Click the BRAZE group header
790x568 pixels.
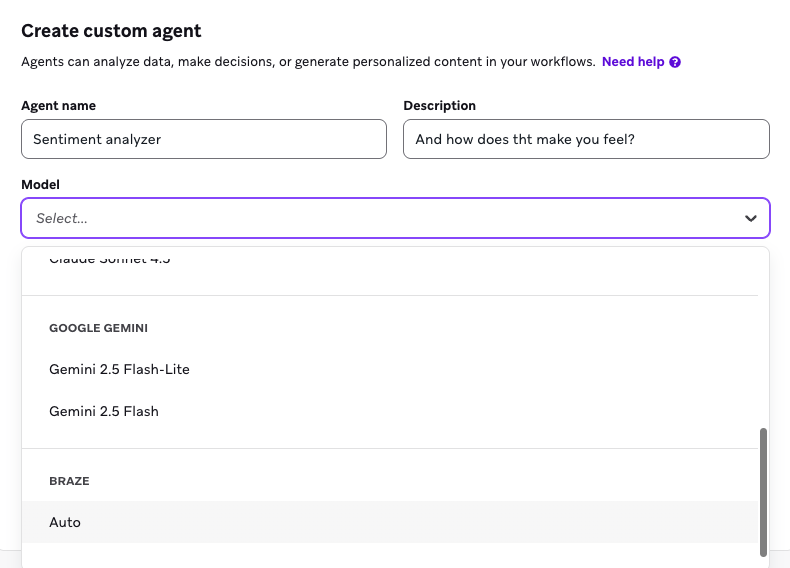click(69, 481)
